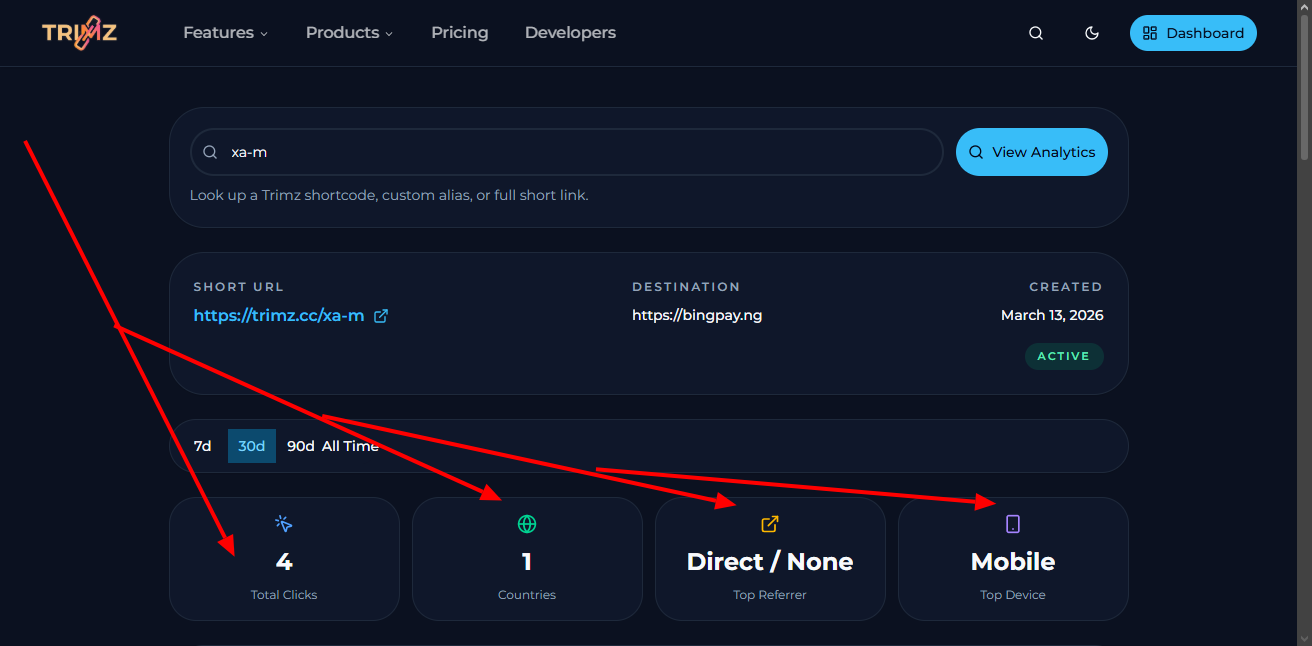This screenshot has height=646, width=1312.
Task: Toggle dark mode with the moon icon
Action: [x=1091, y=32]
